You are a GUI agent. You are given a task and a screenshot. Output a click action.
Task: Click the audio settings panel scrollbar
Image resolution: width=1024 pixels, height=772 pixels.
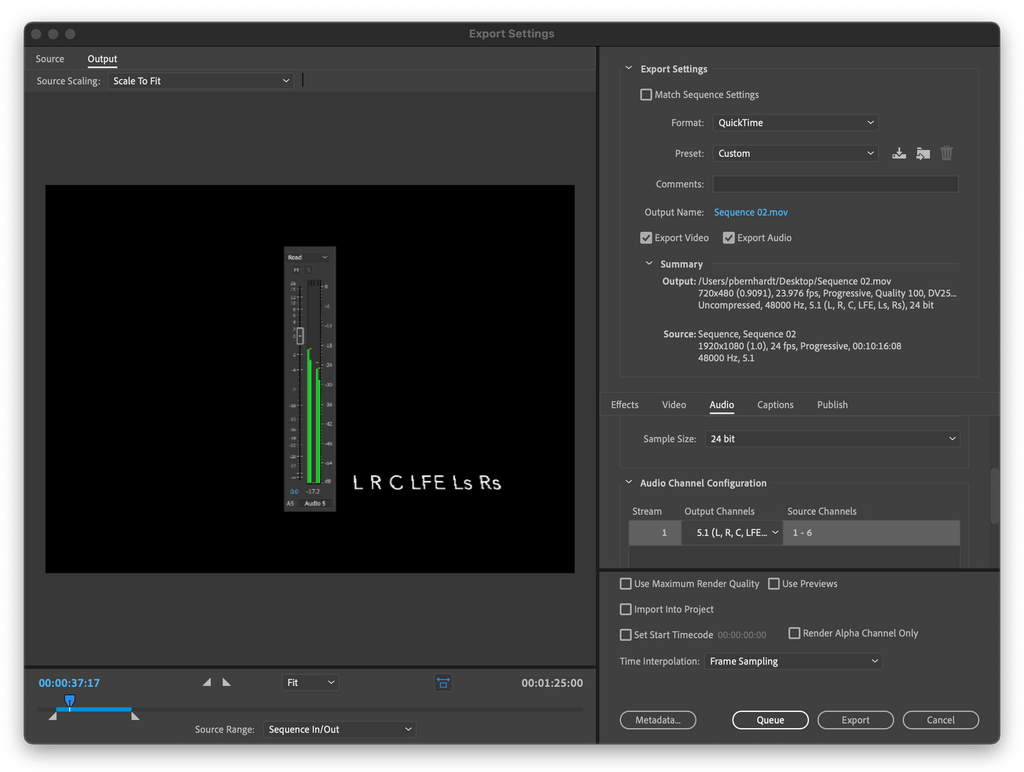pyautogui.click(x=994, y=495)
